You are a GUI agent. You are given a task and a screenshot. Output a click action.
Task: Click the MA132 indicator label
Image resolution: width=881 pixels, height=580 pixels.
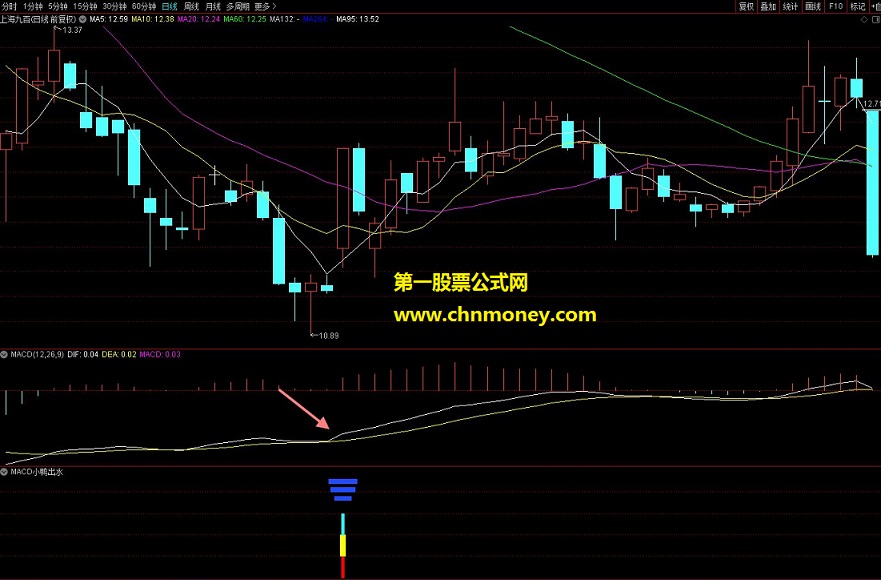(x=284, y=19)
